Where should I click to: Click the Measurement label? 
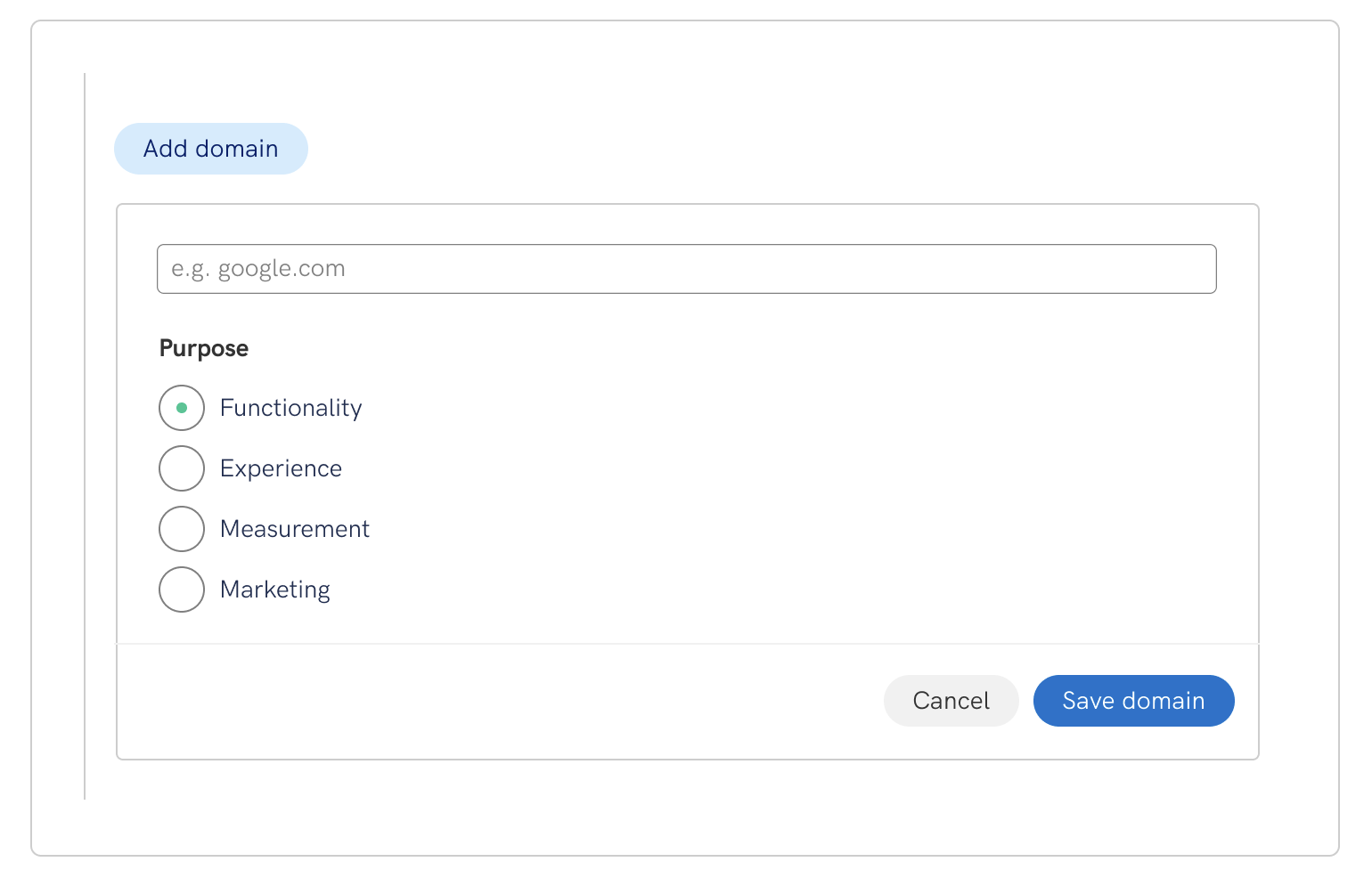[295, 528]
